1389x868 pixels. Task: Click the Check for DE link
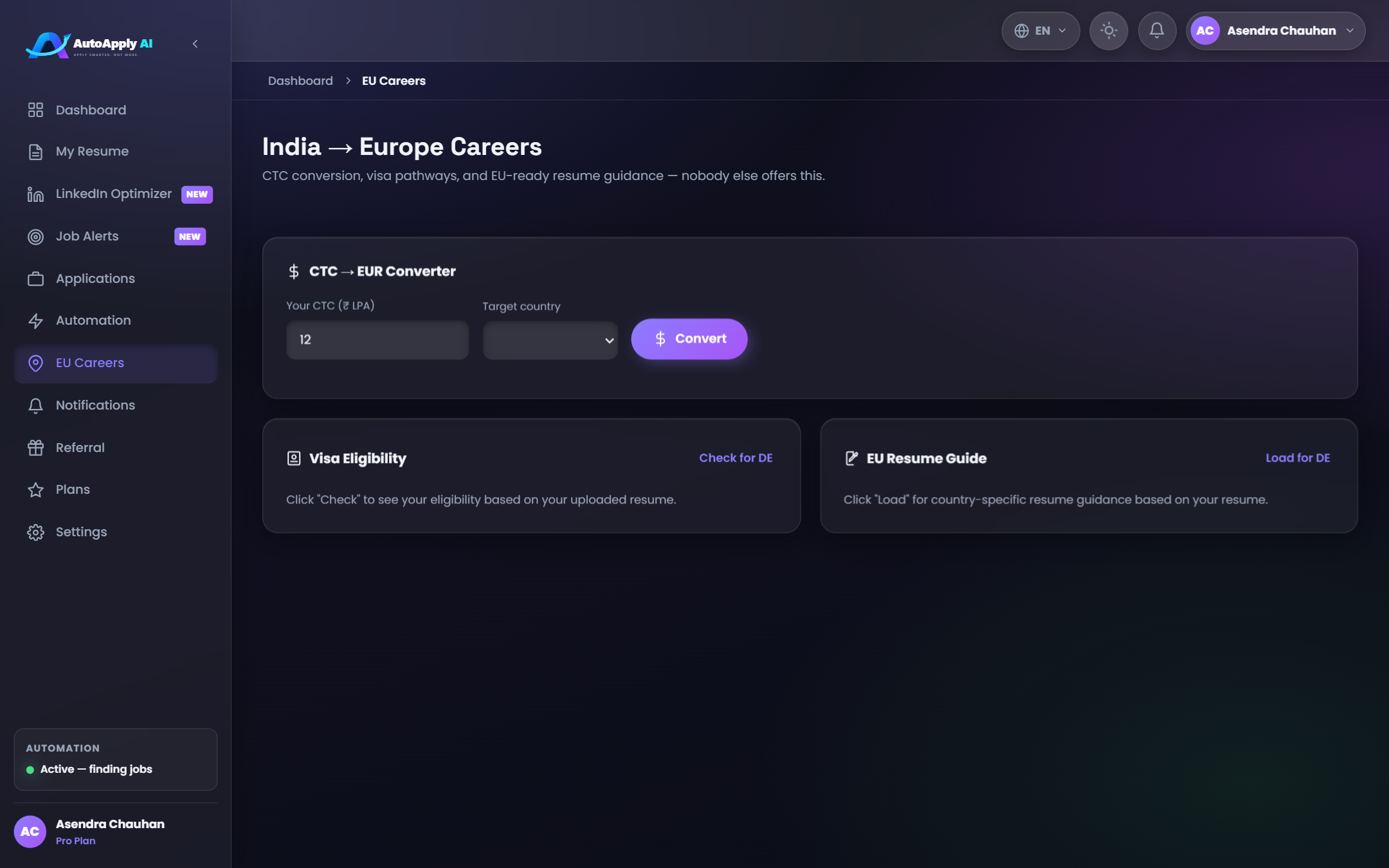pyautogui.click(x=736, y=458)
